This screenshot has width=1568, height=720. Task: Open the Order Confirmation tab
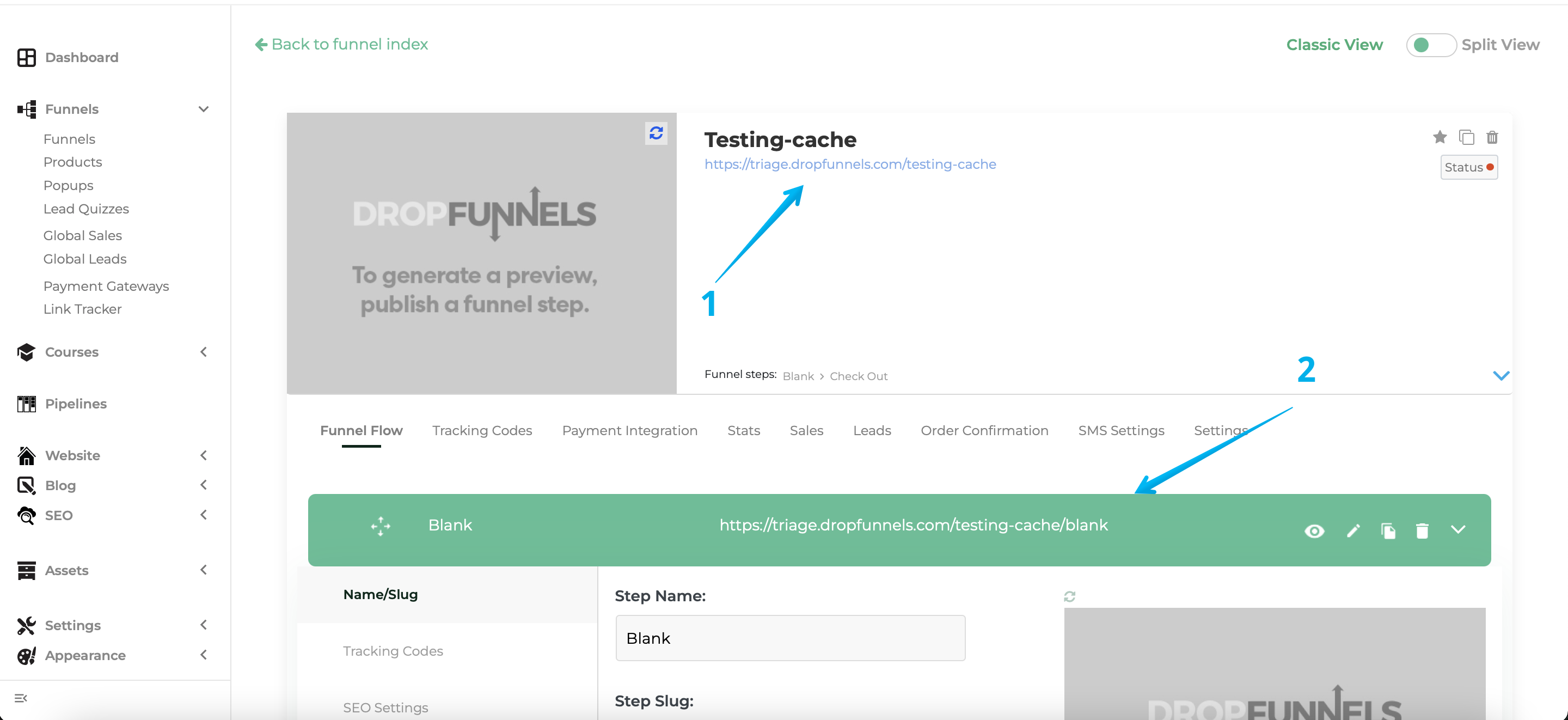984,431
